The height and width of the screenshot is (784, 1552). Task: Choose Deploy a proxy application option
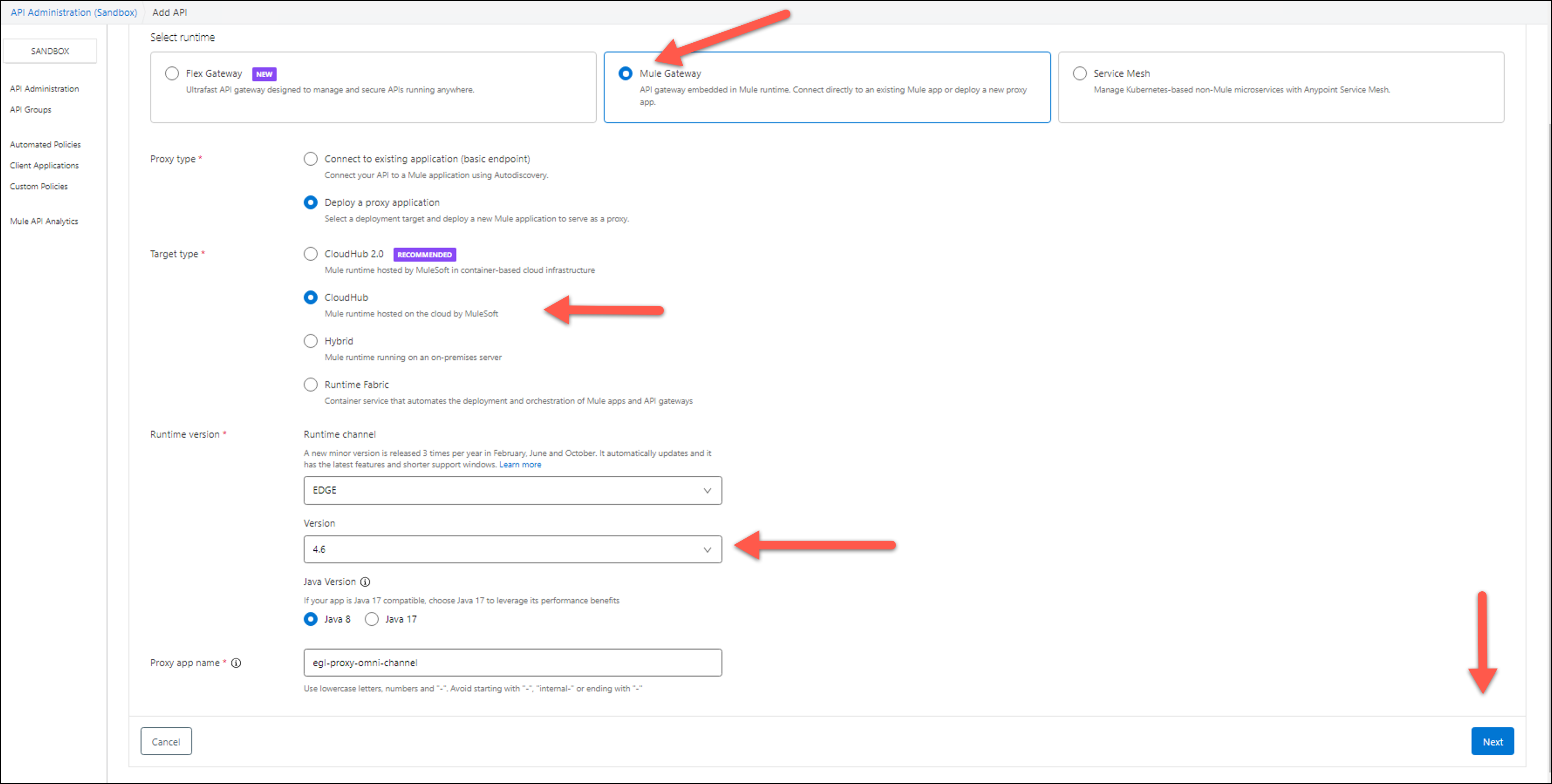pyautogui.click(x=310, y=202)
